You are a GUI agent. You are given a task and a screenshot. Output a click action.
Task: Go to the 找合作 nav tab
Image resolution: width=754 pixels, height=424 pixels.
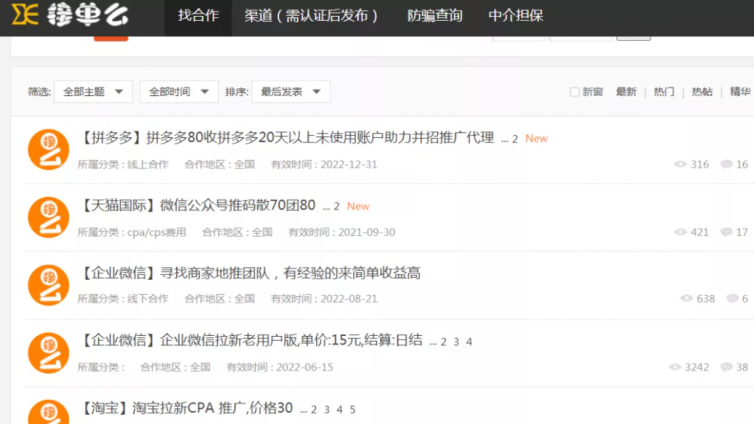(198, 16)
